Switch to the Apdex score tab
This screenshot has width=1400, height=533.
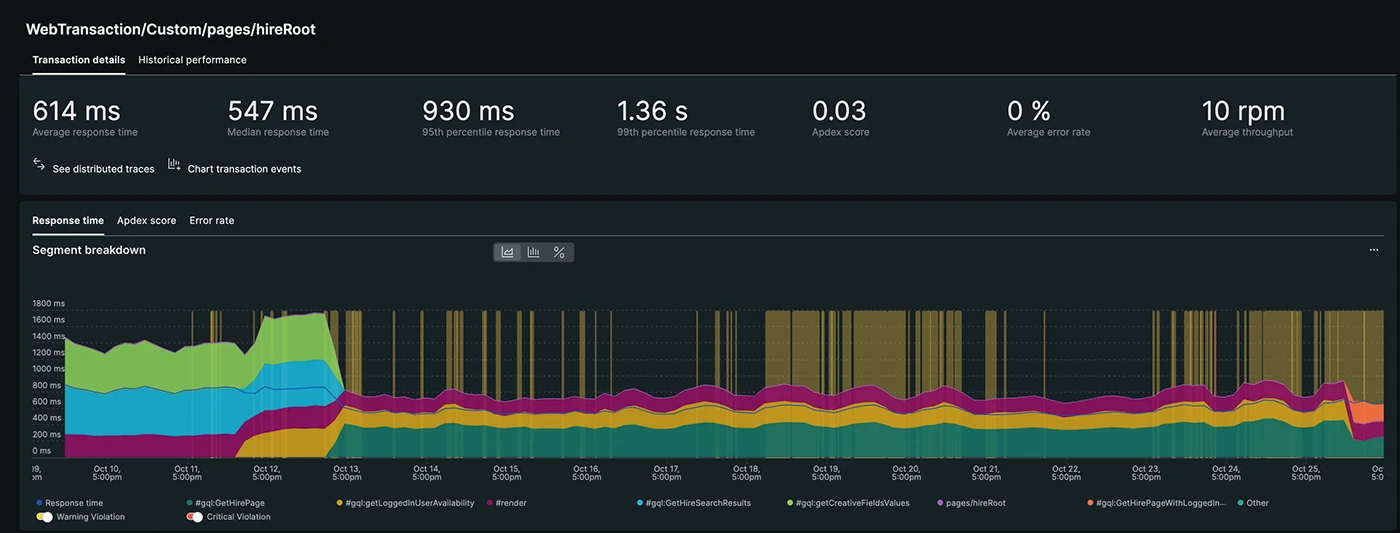point(146,220)
